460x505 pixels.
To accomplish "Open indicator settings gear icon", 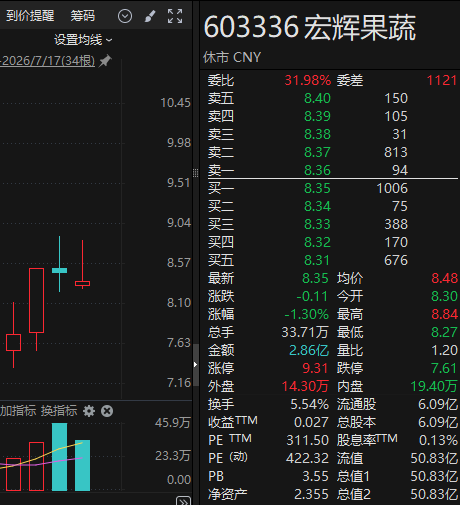I will [x=89, y=411].
